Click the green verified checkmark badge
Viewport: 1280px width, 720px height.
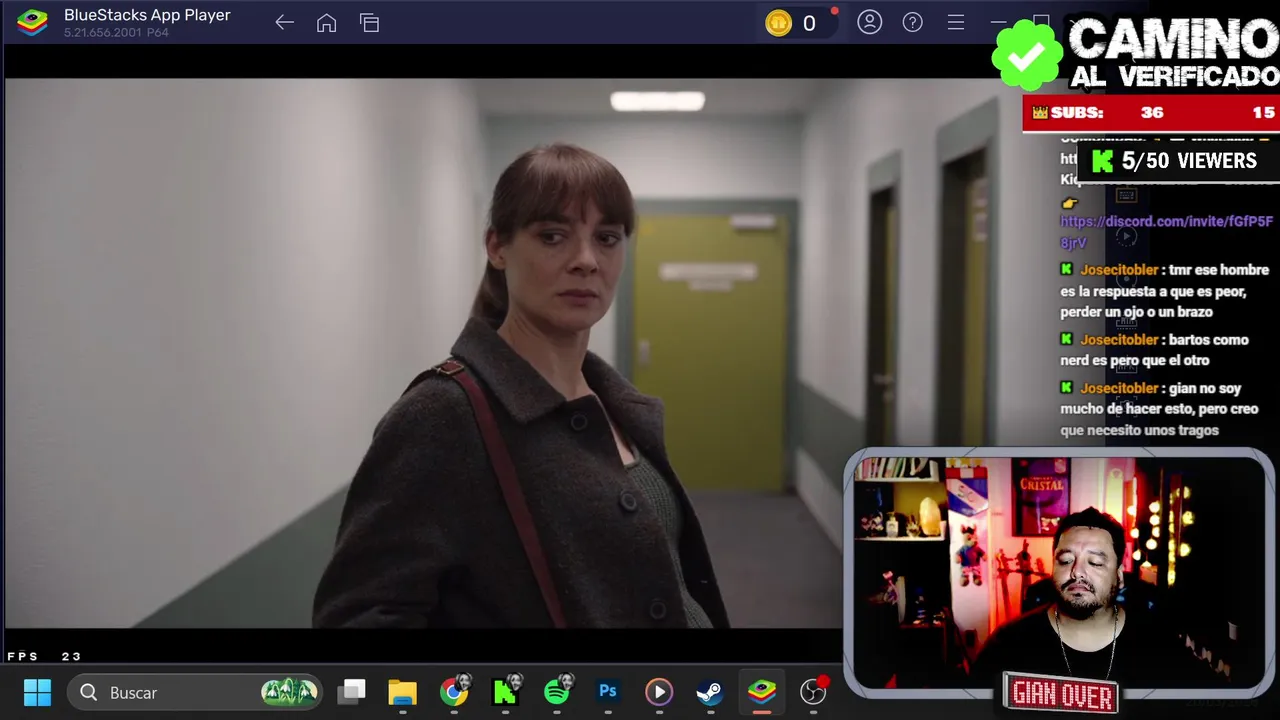(1027, 55)
